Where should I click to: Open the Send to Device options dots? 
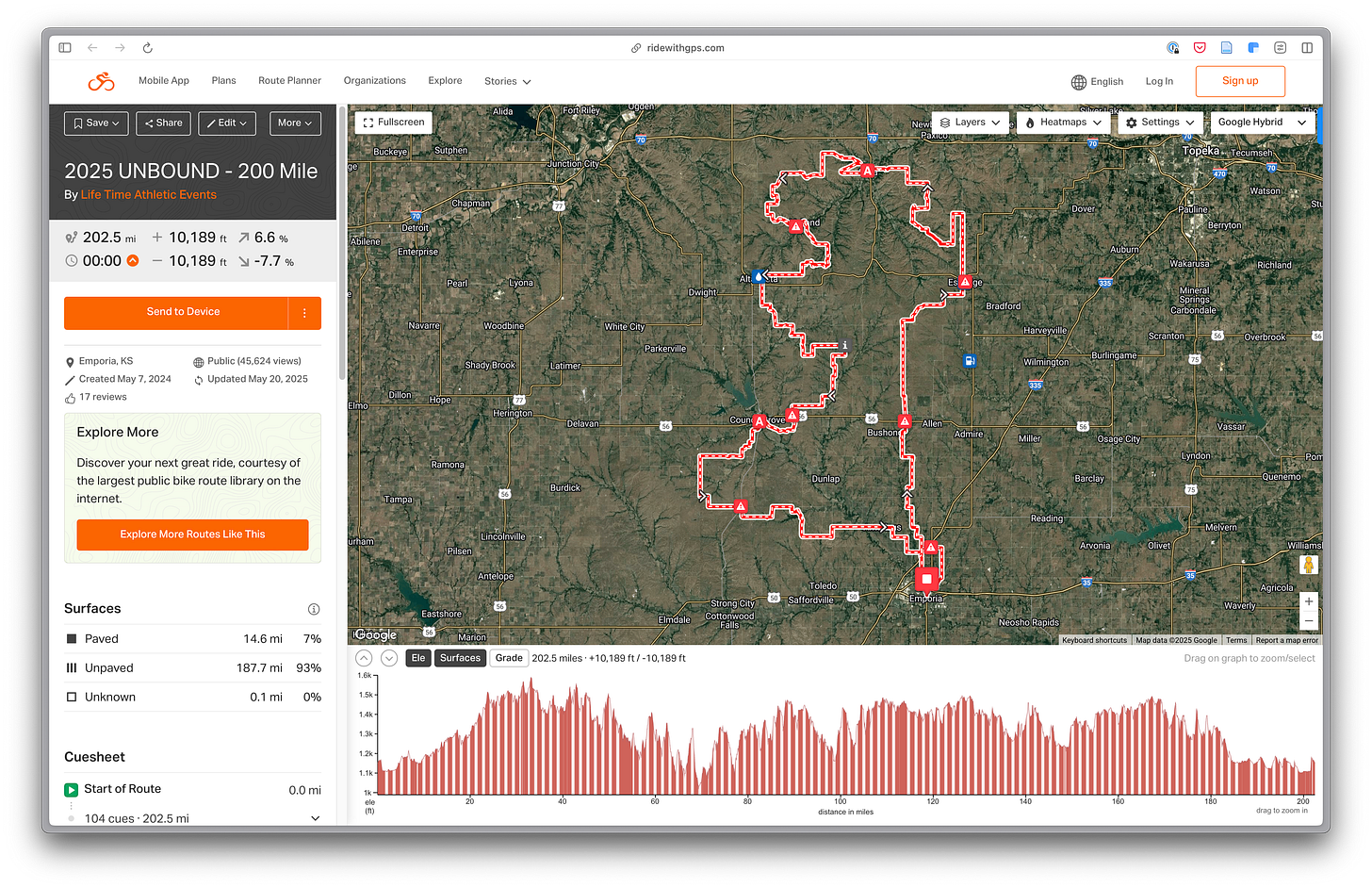pos(304,313)
